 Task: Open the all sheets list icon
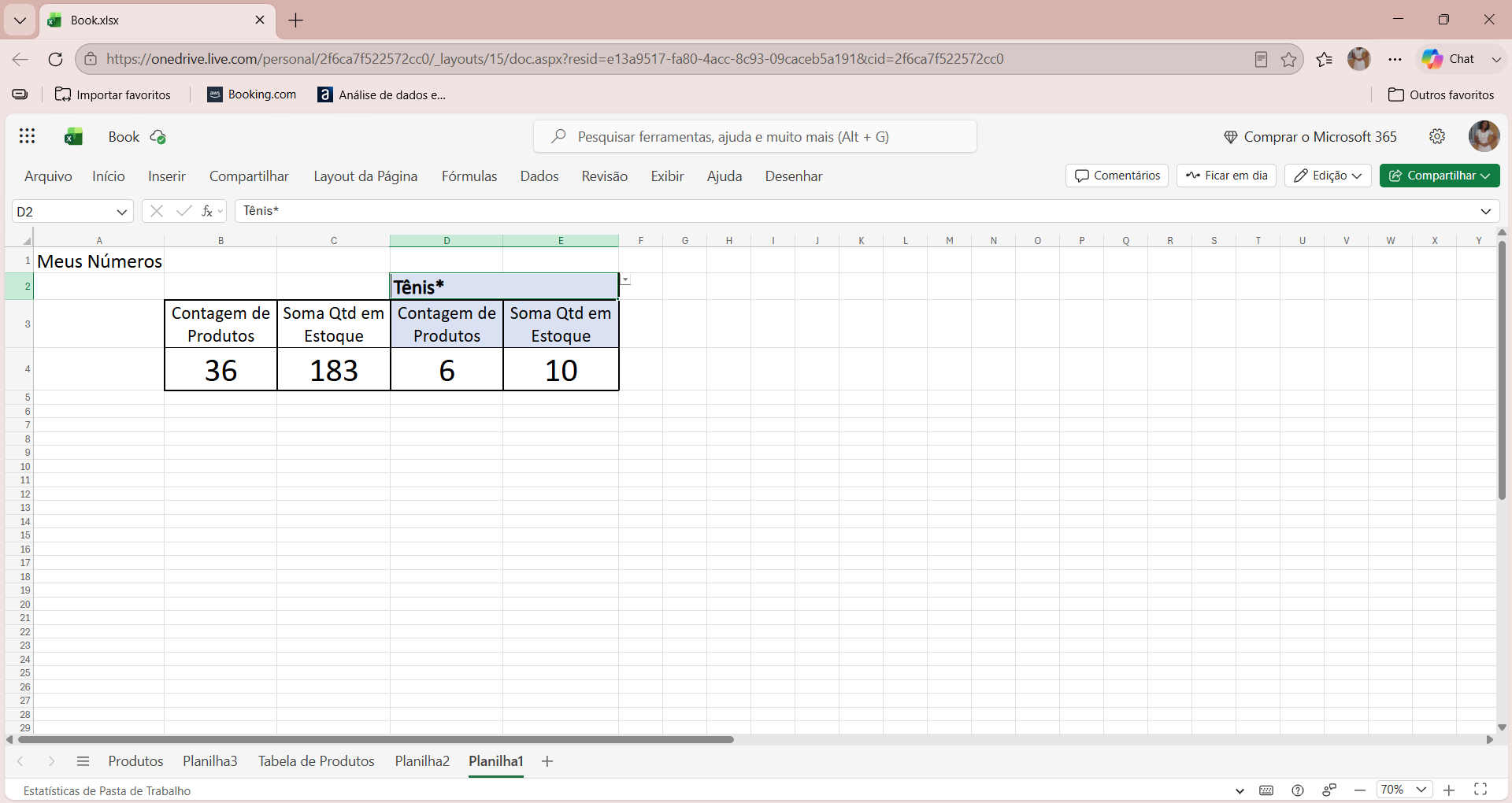(83, 761)
